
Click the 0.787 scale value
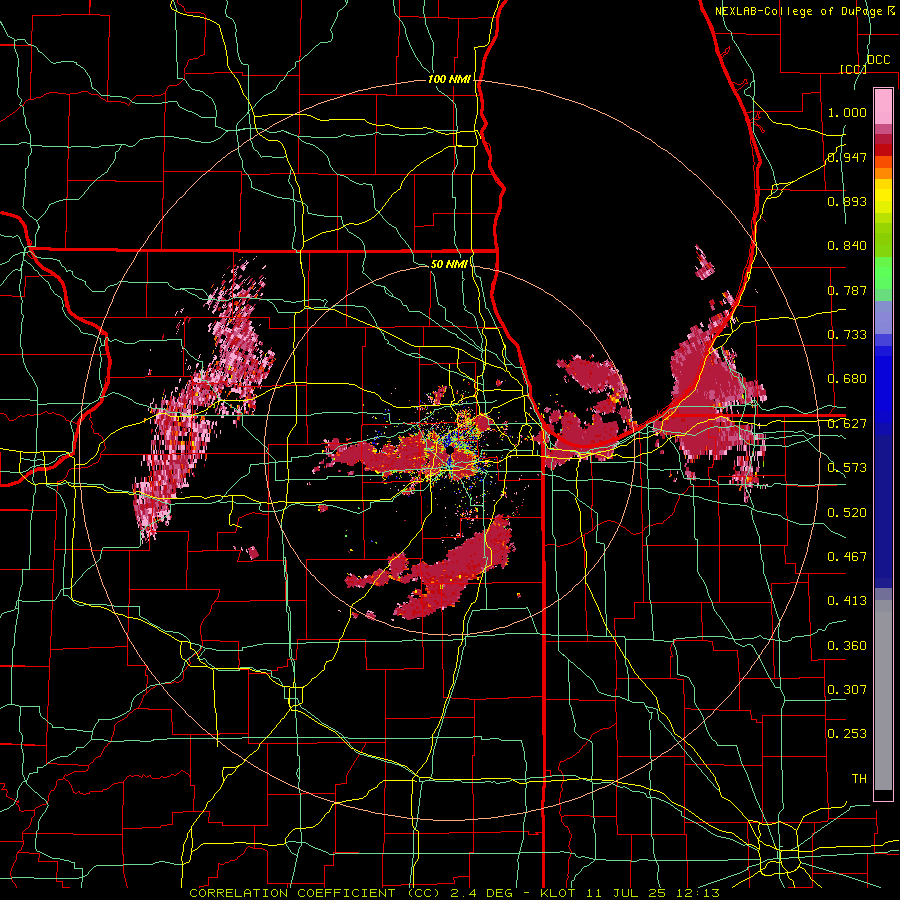pyautogui.click(x=847, y=290)
